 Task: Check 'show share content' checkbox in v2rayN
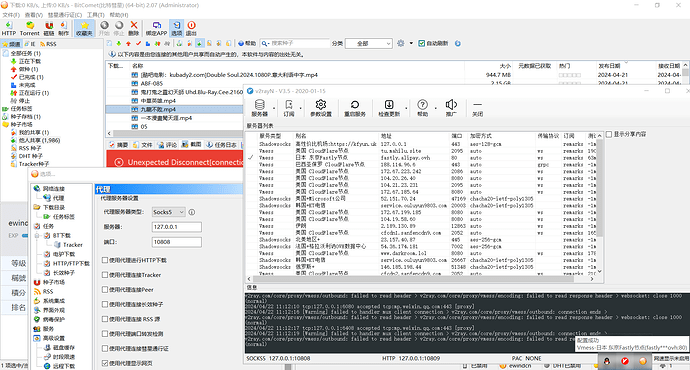[609, 134]
